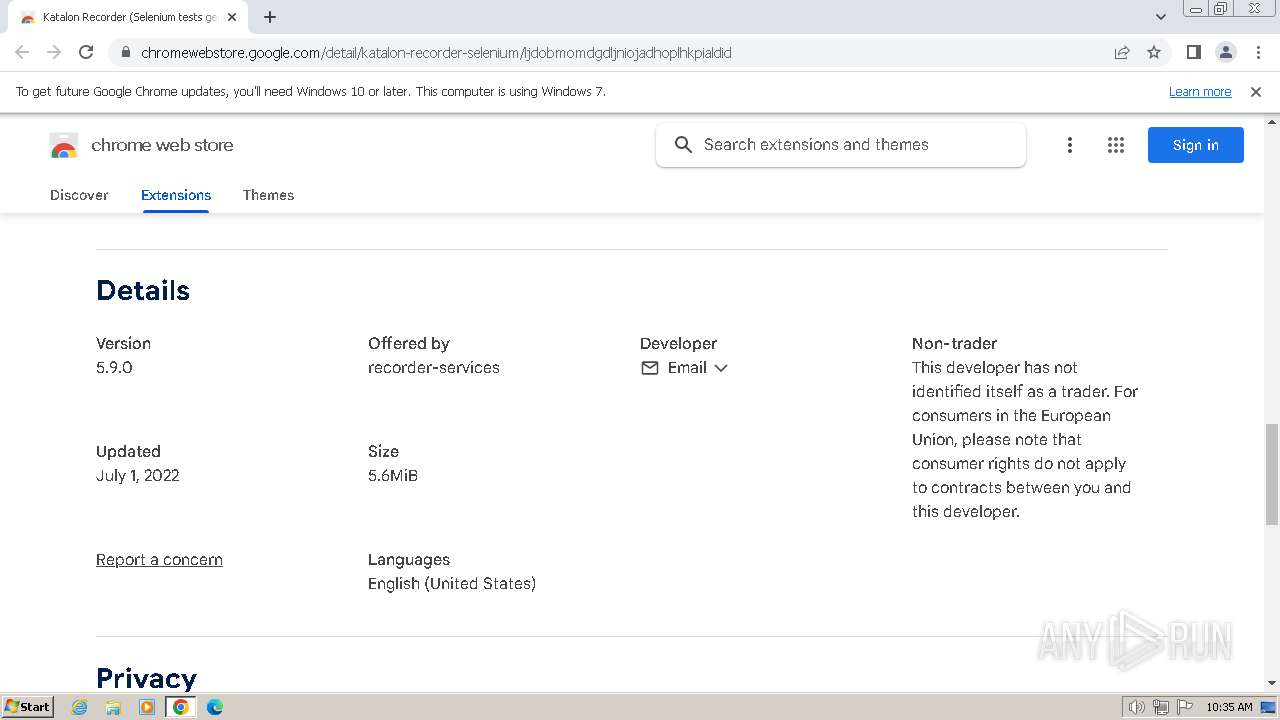The height and width of the screenshot is (720, 1280).
Task: Click the Details heading
Action: (x=143, y=291)
